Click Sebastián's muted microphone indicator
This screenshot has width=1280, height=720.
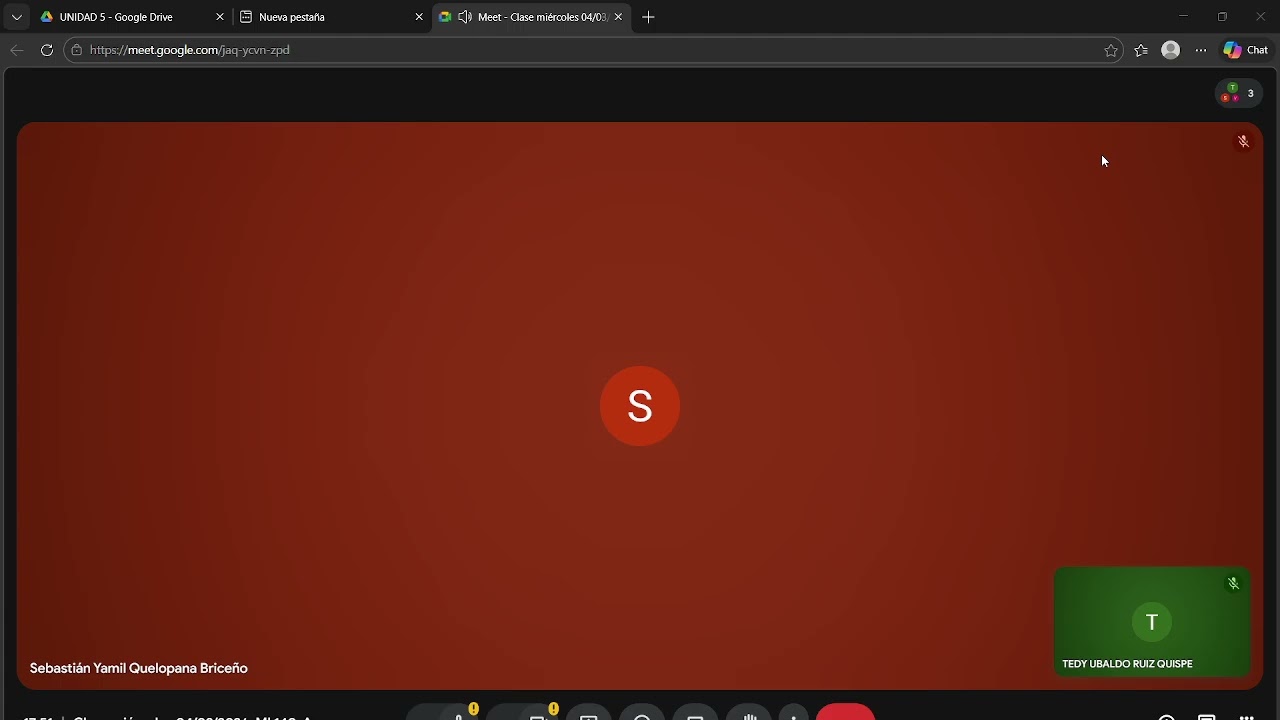[1243, 141]
